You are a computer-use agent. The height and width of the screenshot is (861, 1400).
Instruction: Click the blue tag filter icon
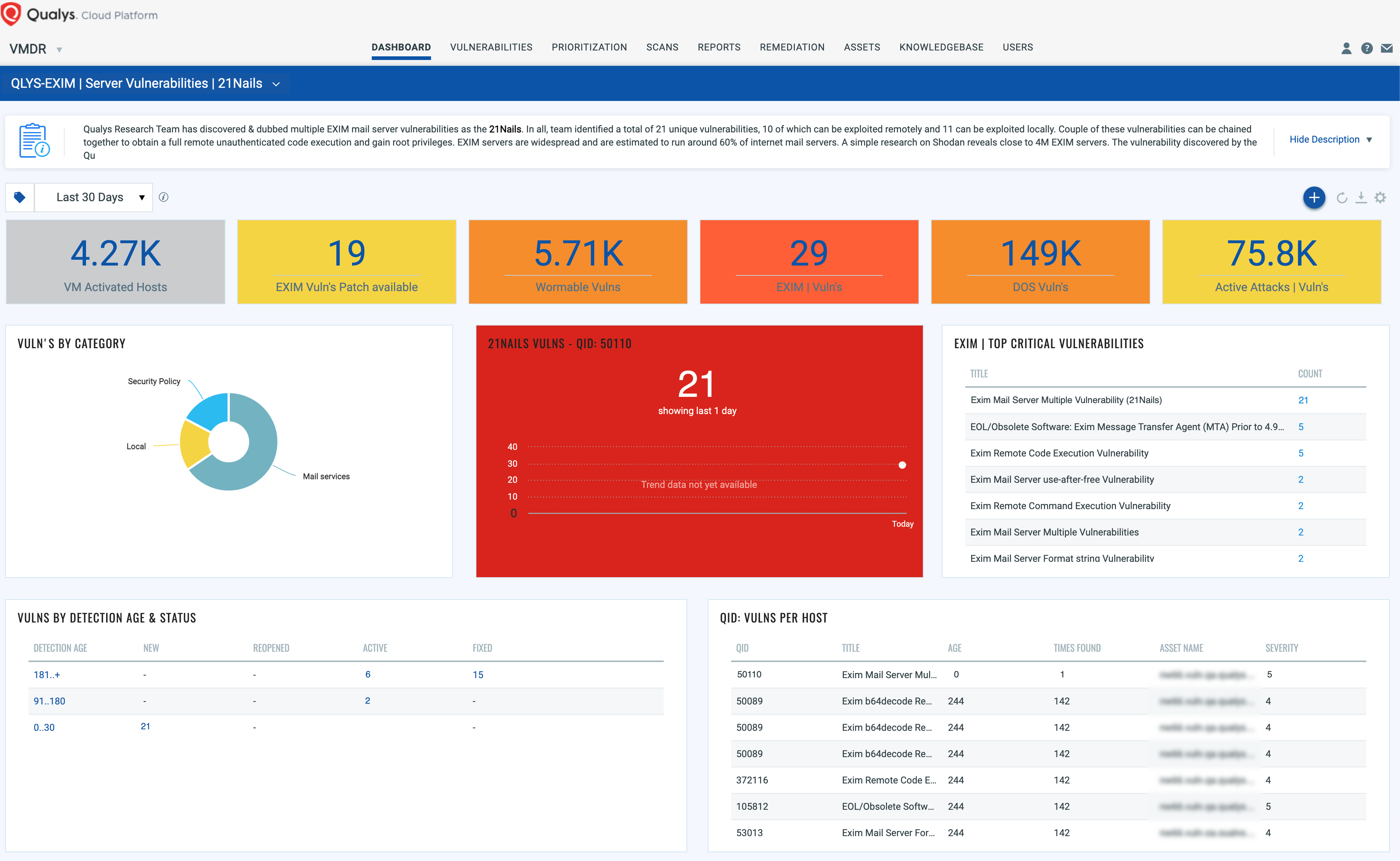20,198
